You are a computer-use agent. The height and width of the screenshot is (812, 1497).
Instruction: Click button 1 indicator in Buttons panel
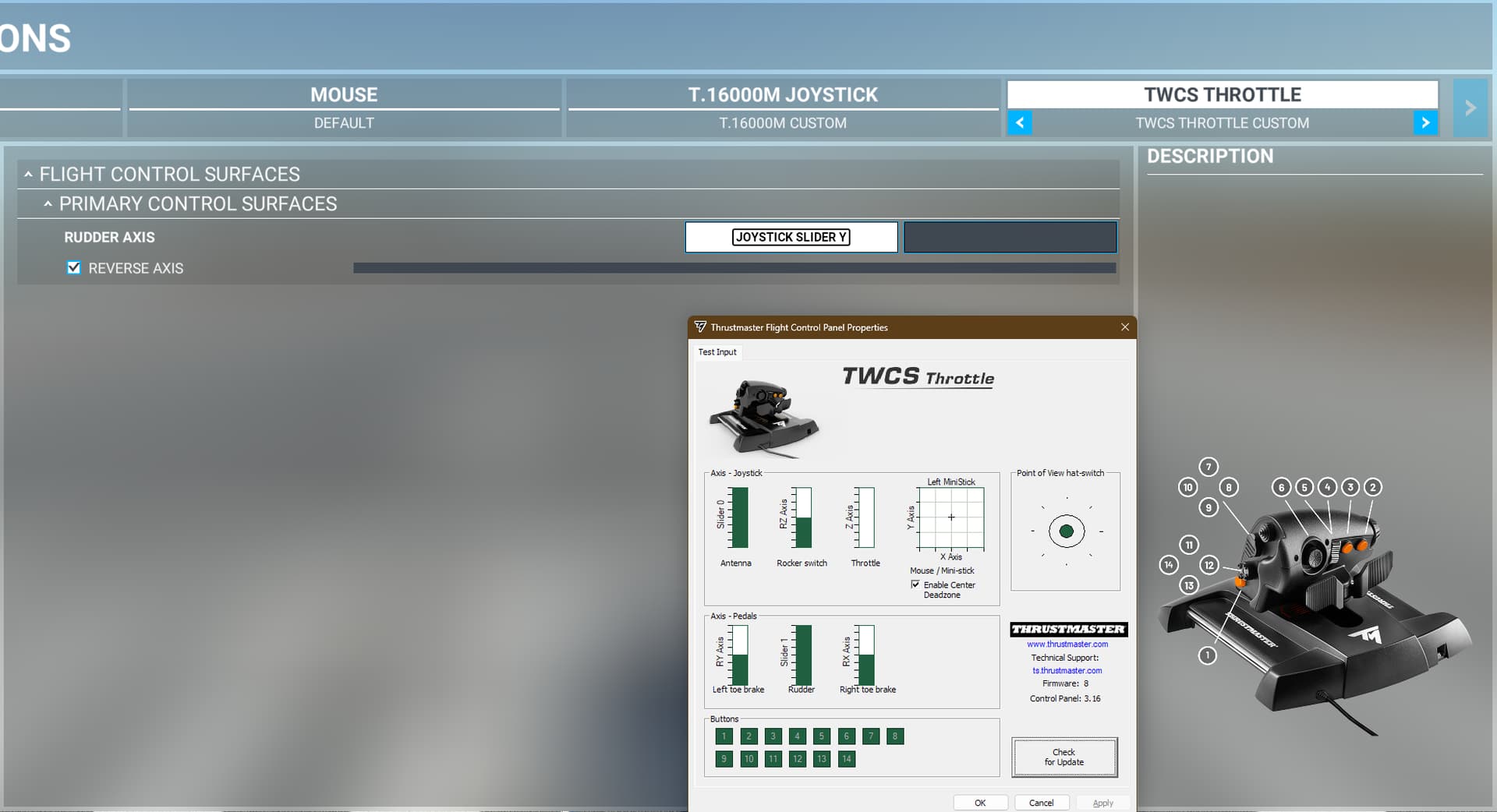[x=724, y=736]
